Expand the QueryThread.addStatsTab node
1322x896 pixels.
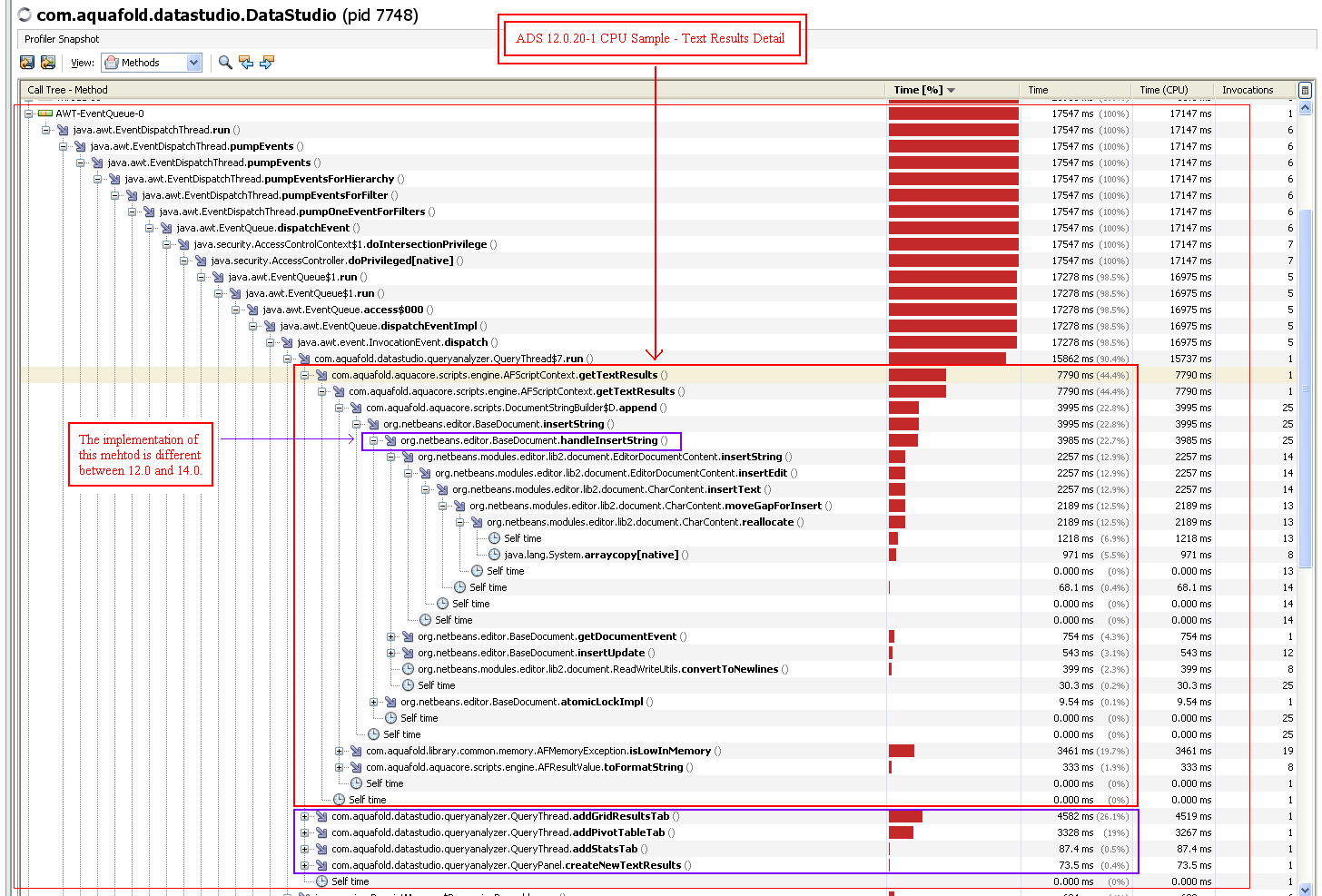(304, 849)
